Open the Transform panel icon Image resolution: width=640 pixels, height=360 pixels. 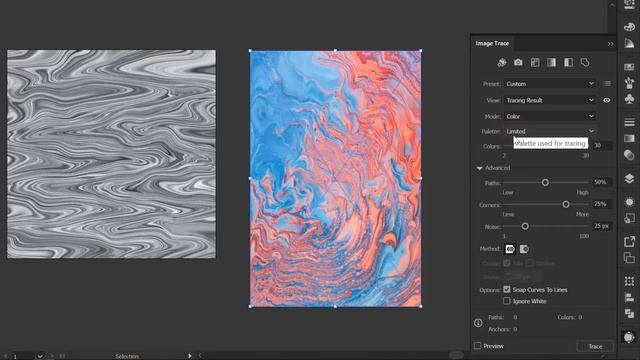click(x=629, y=281)
